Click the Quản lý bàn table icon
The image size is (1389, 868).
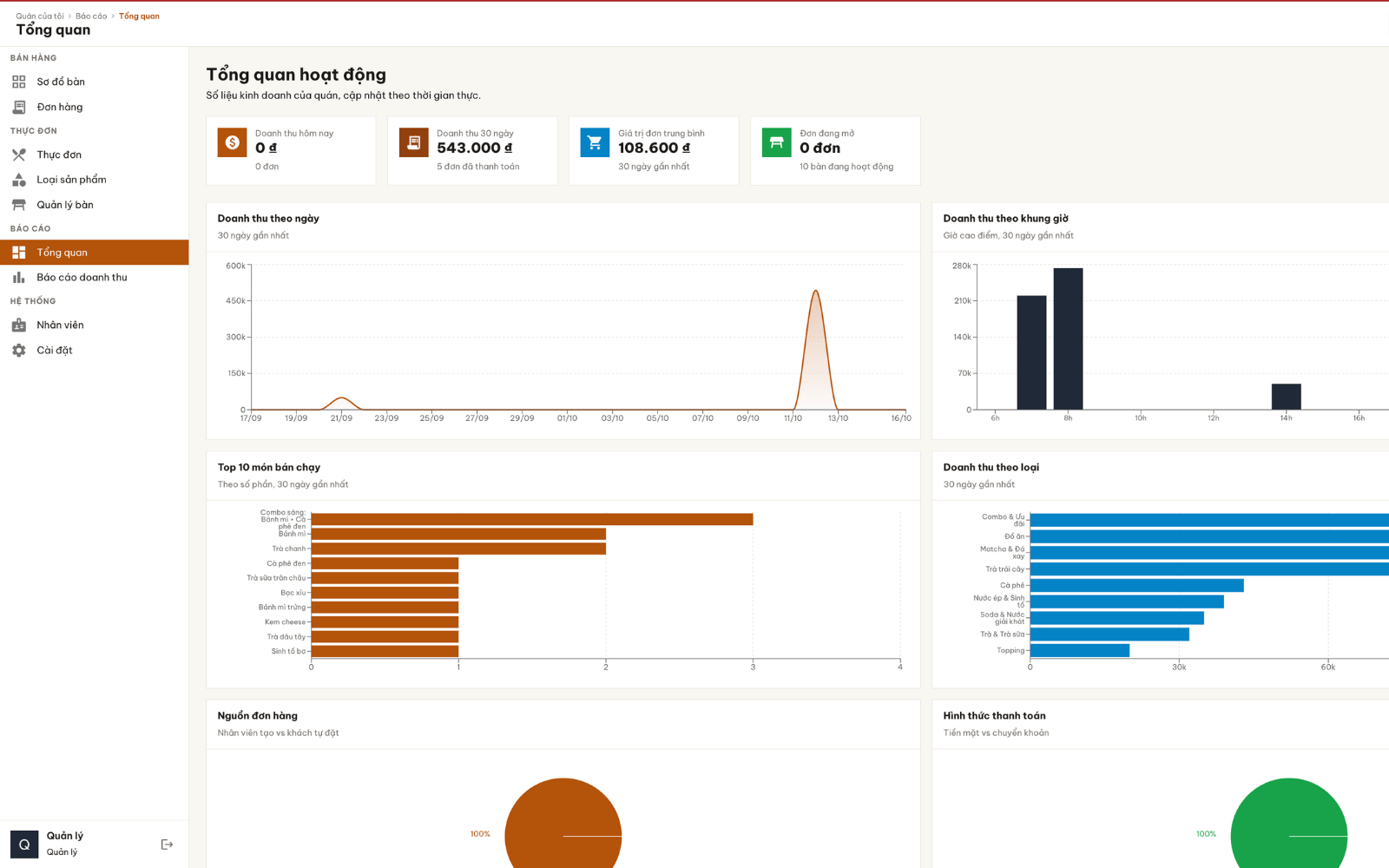(19, 205)
